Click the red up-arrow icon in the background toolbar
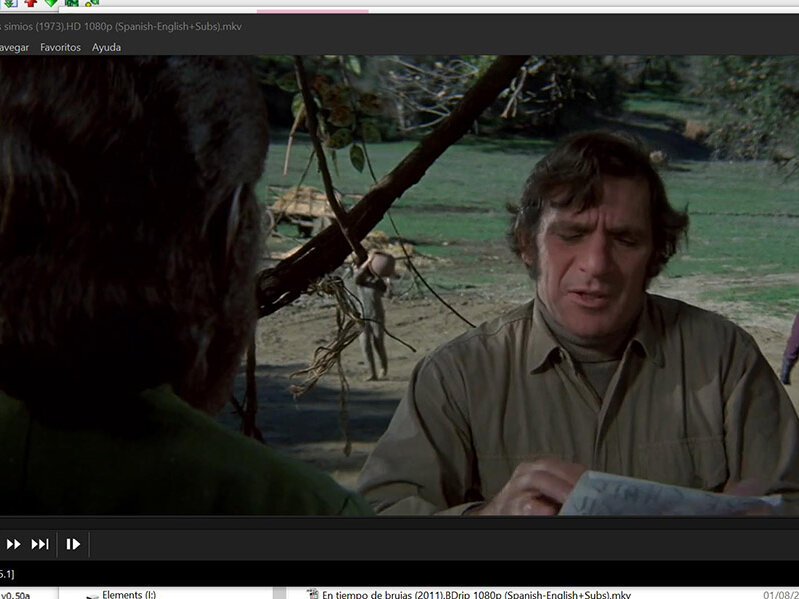This screenshot has height=599, width=799. pos(31,3)
